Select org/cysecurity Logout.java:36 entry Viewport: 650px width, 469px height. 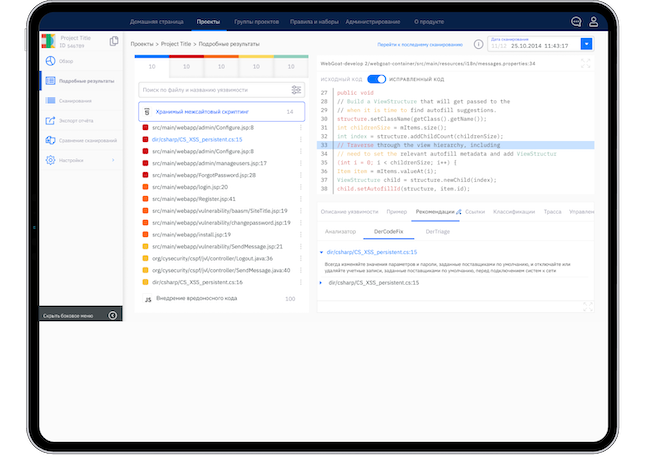(212, 258)
